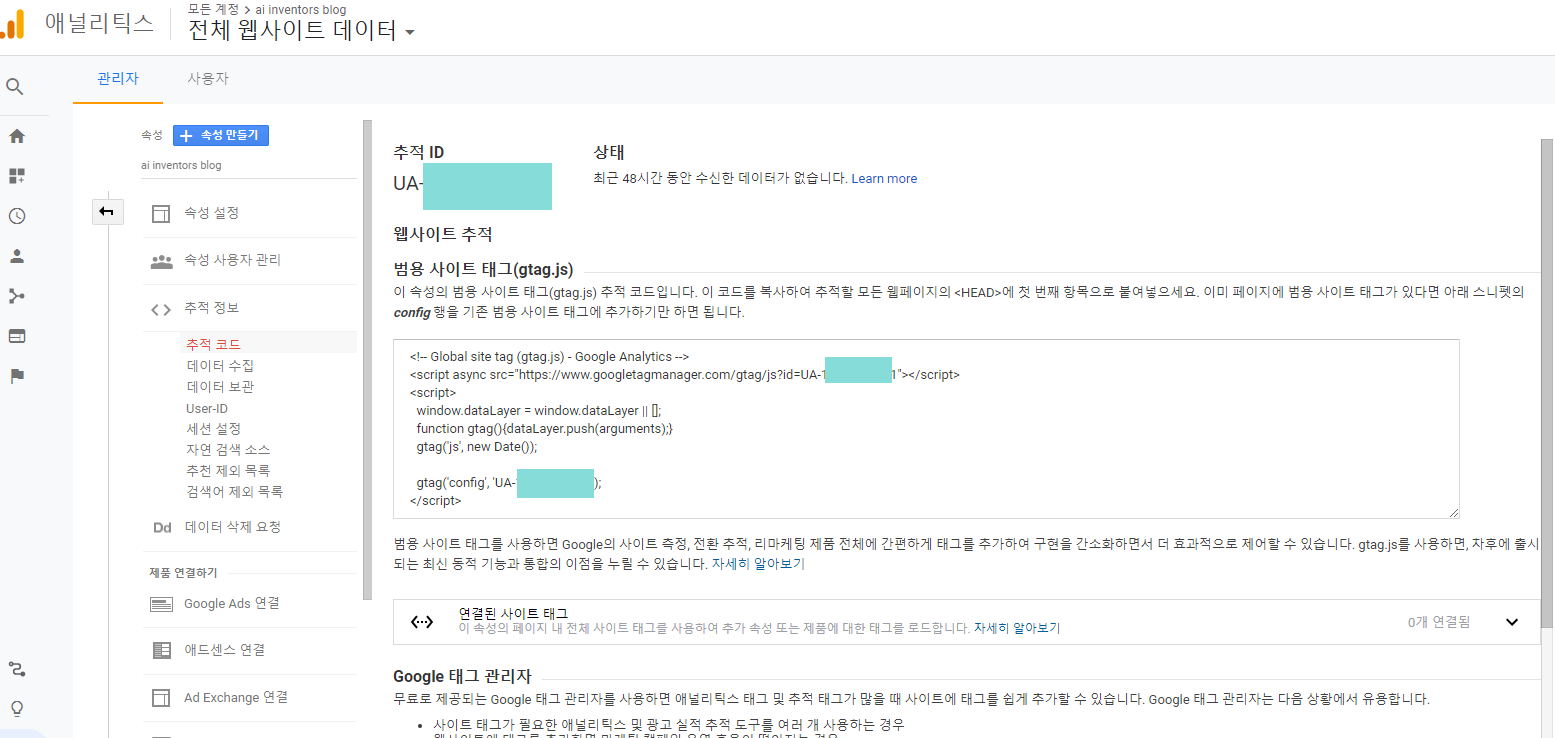
Task: Switch to the 관리자 tab
Action: pos(118,79)
